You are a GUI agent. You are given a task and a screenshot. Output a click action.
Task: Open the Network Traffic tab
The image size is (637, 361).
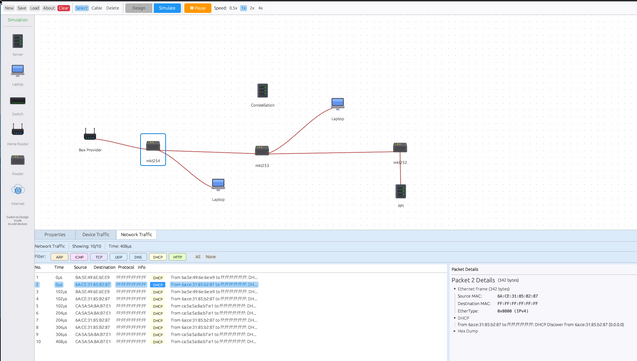coord(136,235)
